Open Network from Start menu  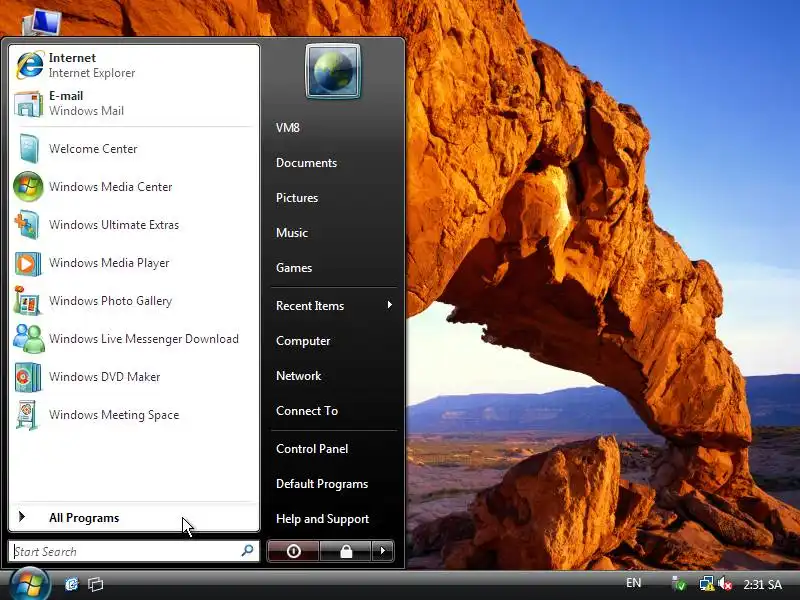tap(298, 376)
